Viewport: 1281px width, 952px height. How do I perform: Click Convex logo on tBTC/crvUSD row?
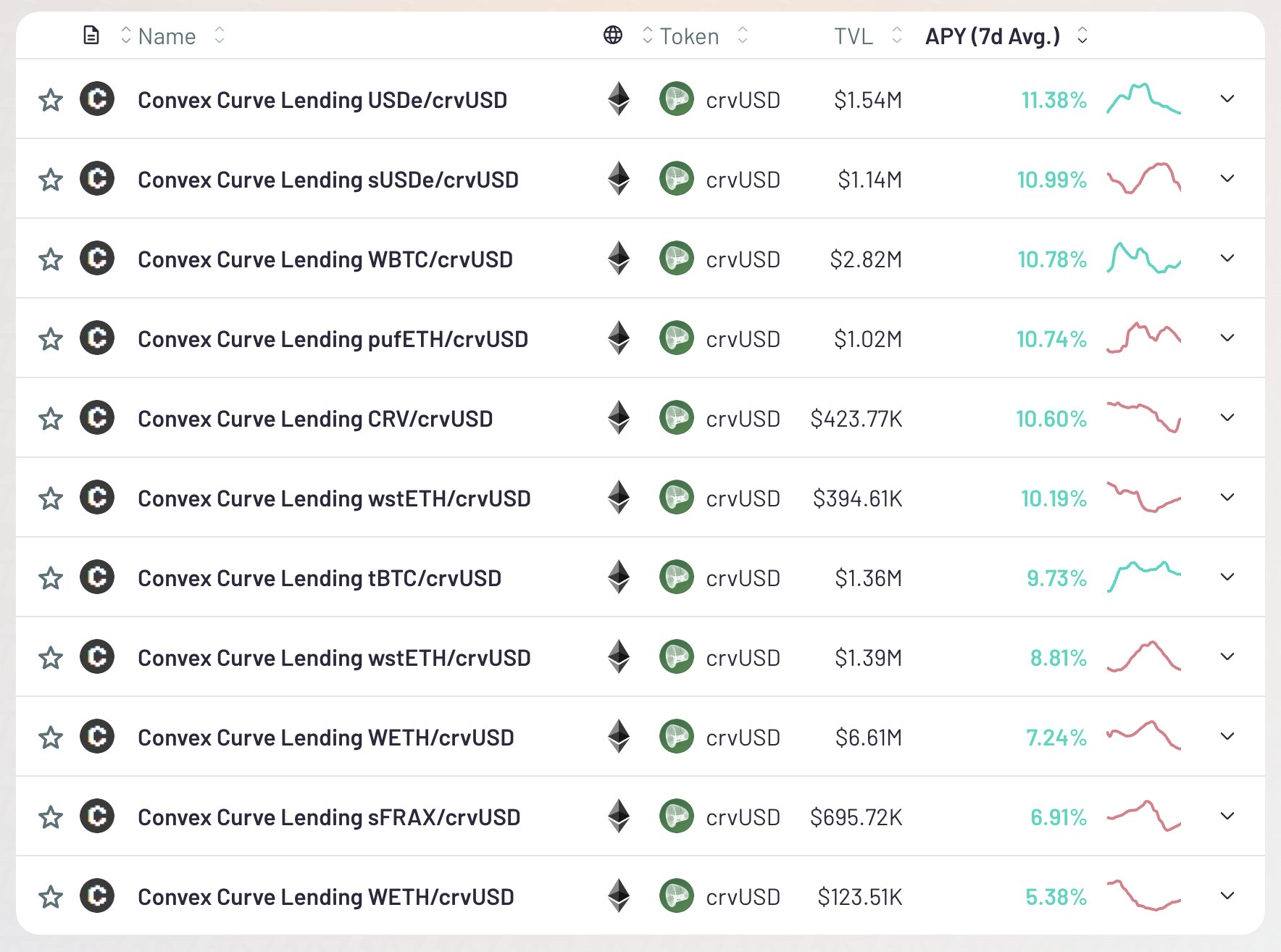click(97, 577)
